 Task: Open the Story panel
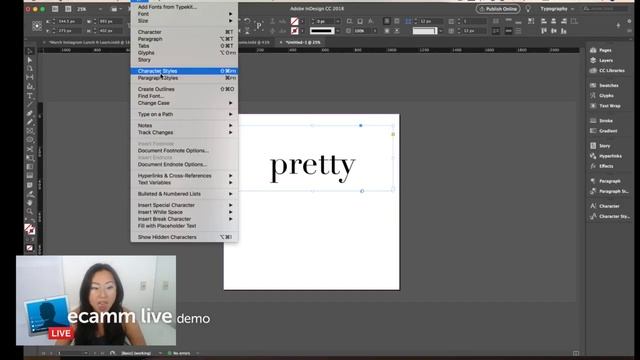tap(600, 146)
